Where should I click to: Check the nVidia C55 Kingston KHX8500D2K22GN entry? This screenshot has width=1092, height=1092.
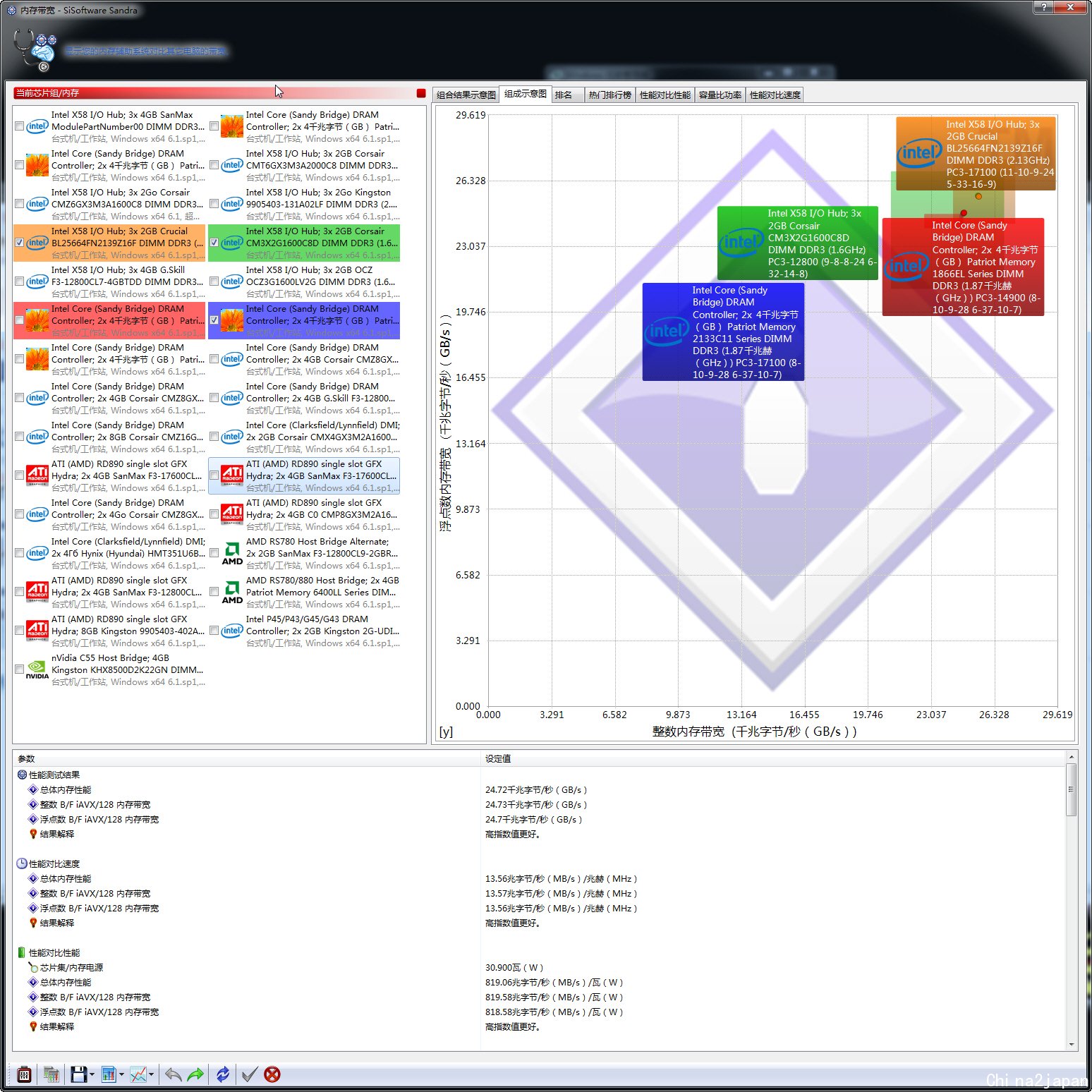(20, 669)
